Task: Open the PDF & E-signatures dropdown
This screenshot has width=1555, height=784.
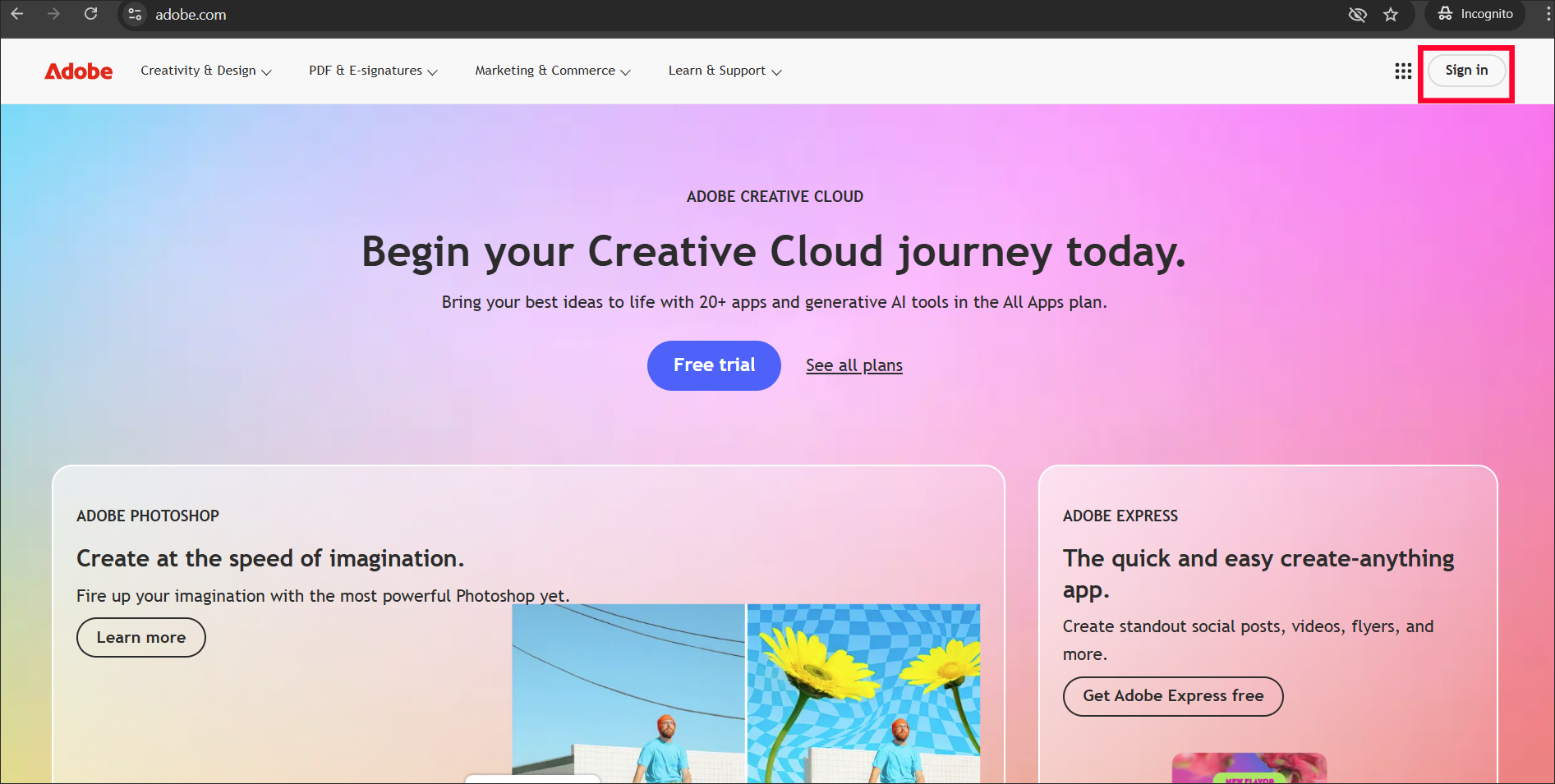Action: 372,71
